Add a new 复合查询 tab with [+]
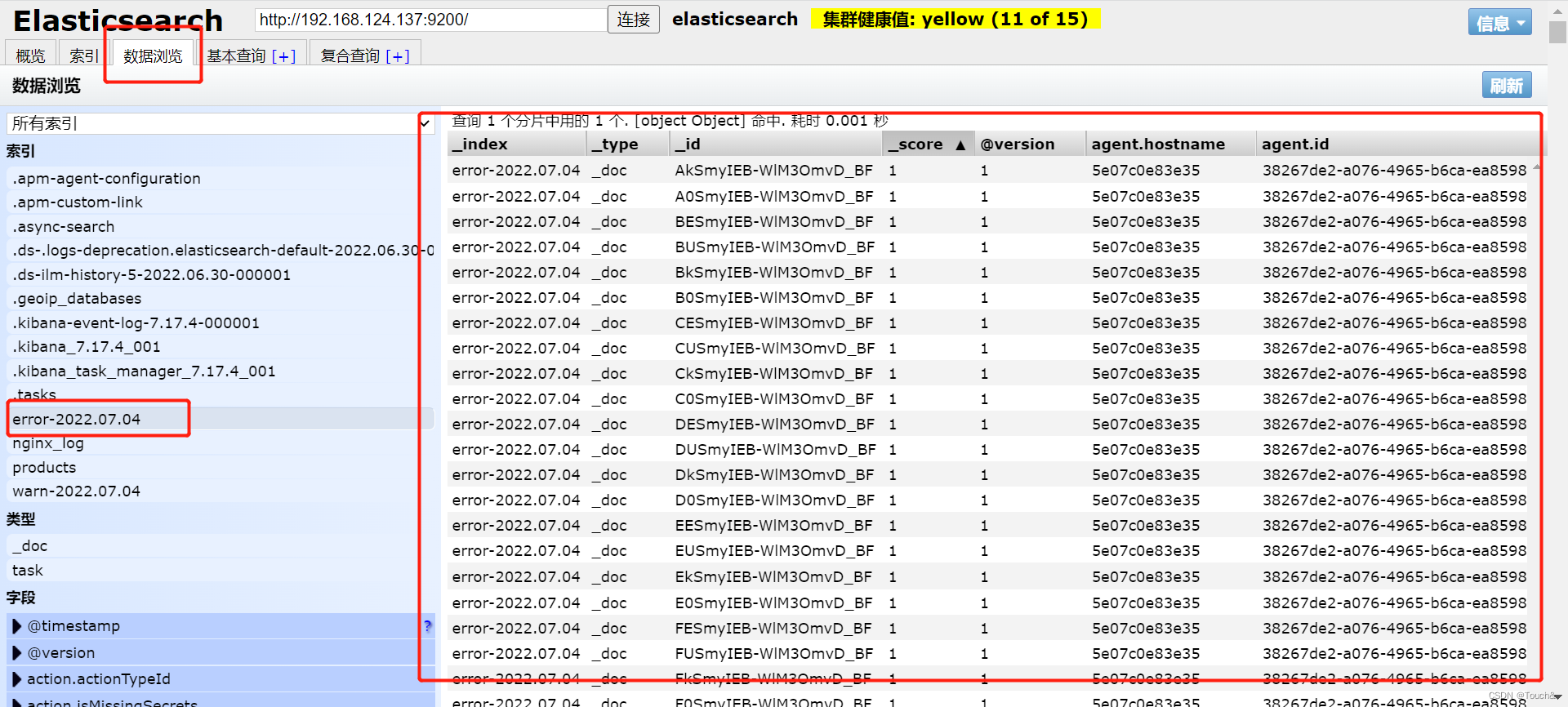This screenshot has height=707, width=1568. pyautogui.click(x=398, y=56)
